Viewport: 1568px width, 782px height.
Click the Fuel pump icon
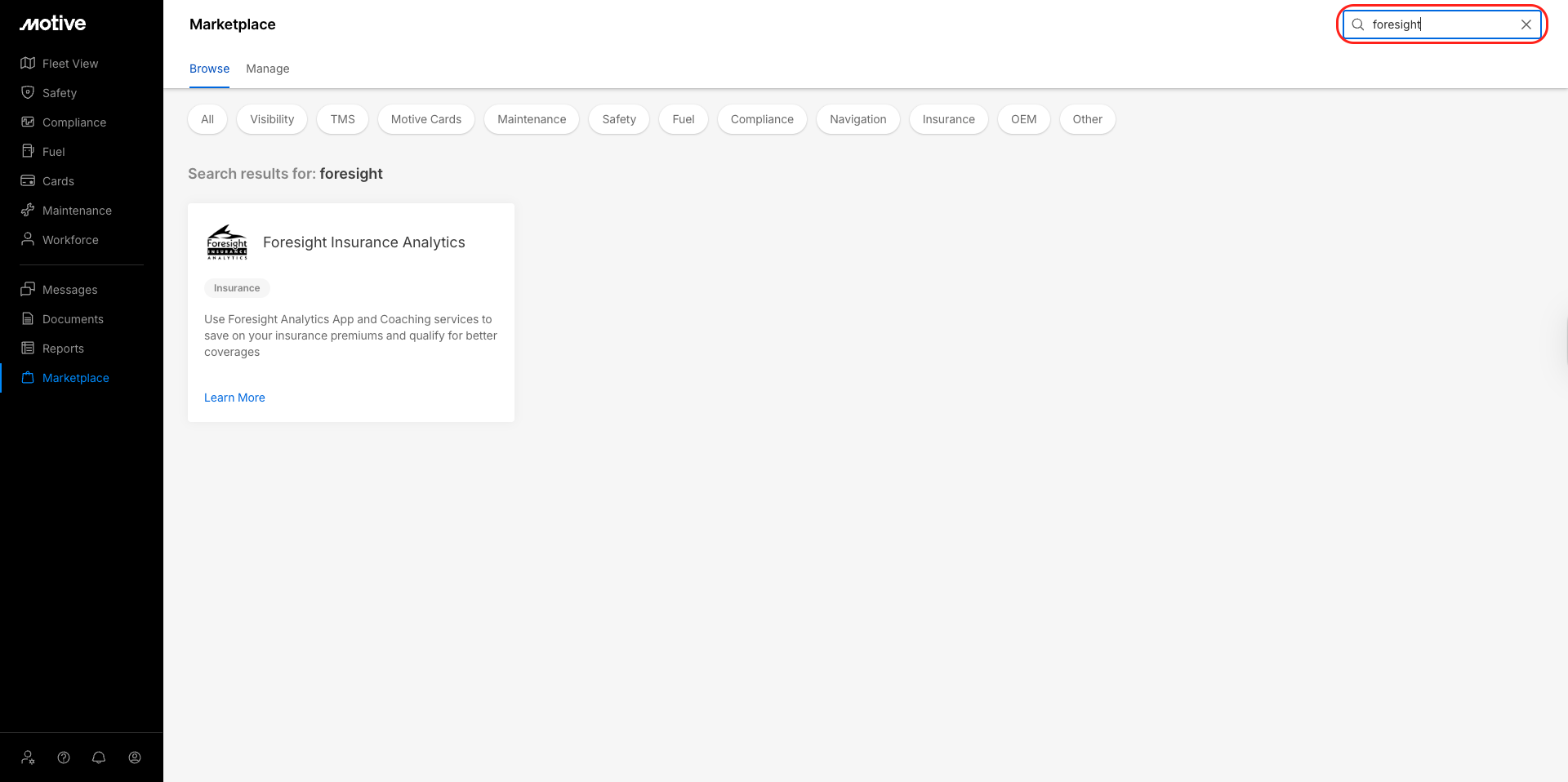[x=28, y=152]
